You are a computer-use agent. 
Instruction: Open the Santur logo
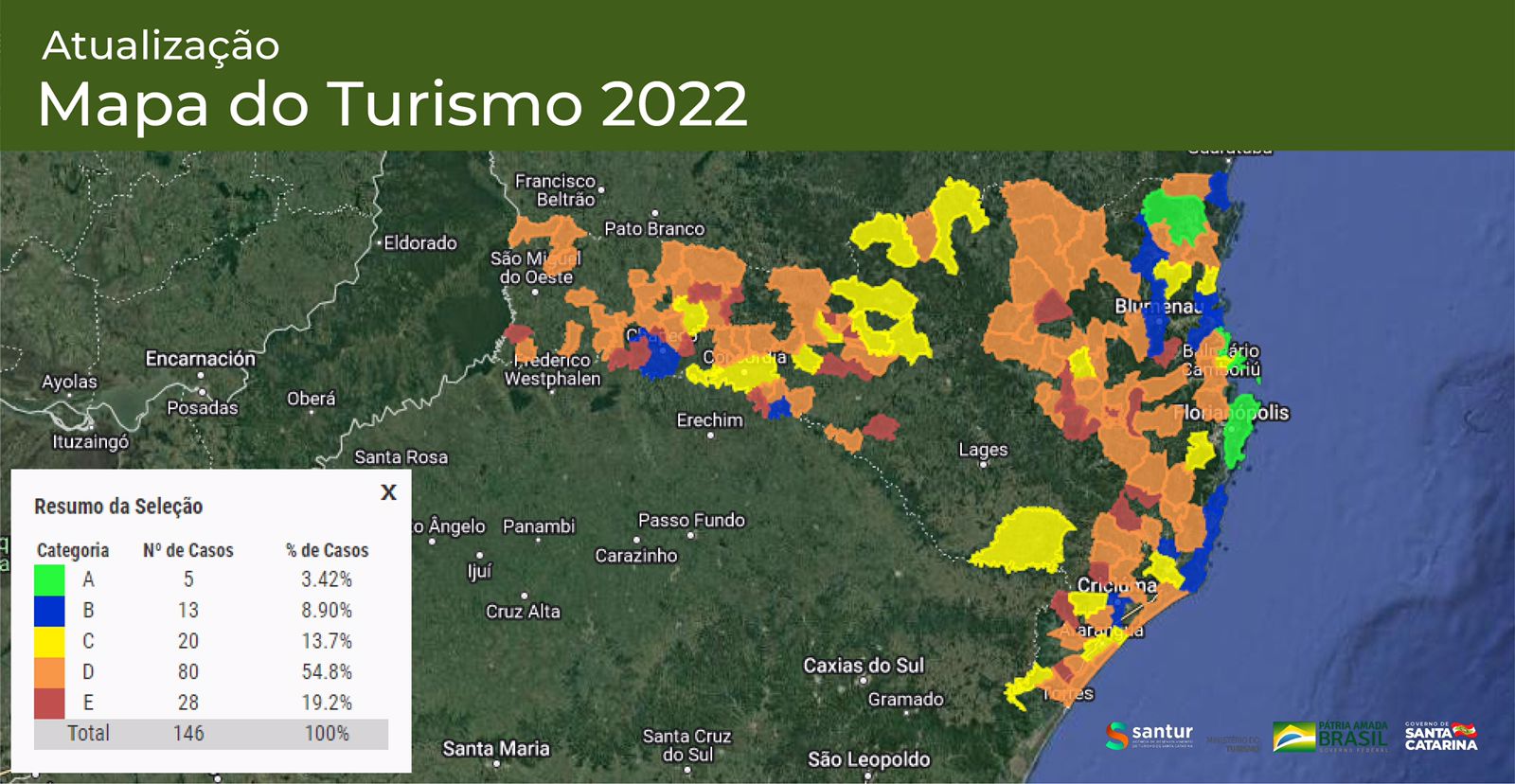click(x=1149, y=736)
